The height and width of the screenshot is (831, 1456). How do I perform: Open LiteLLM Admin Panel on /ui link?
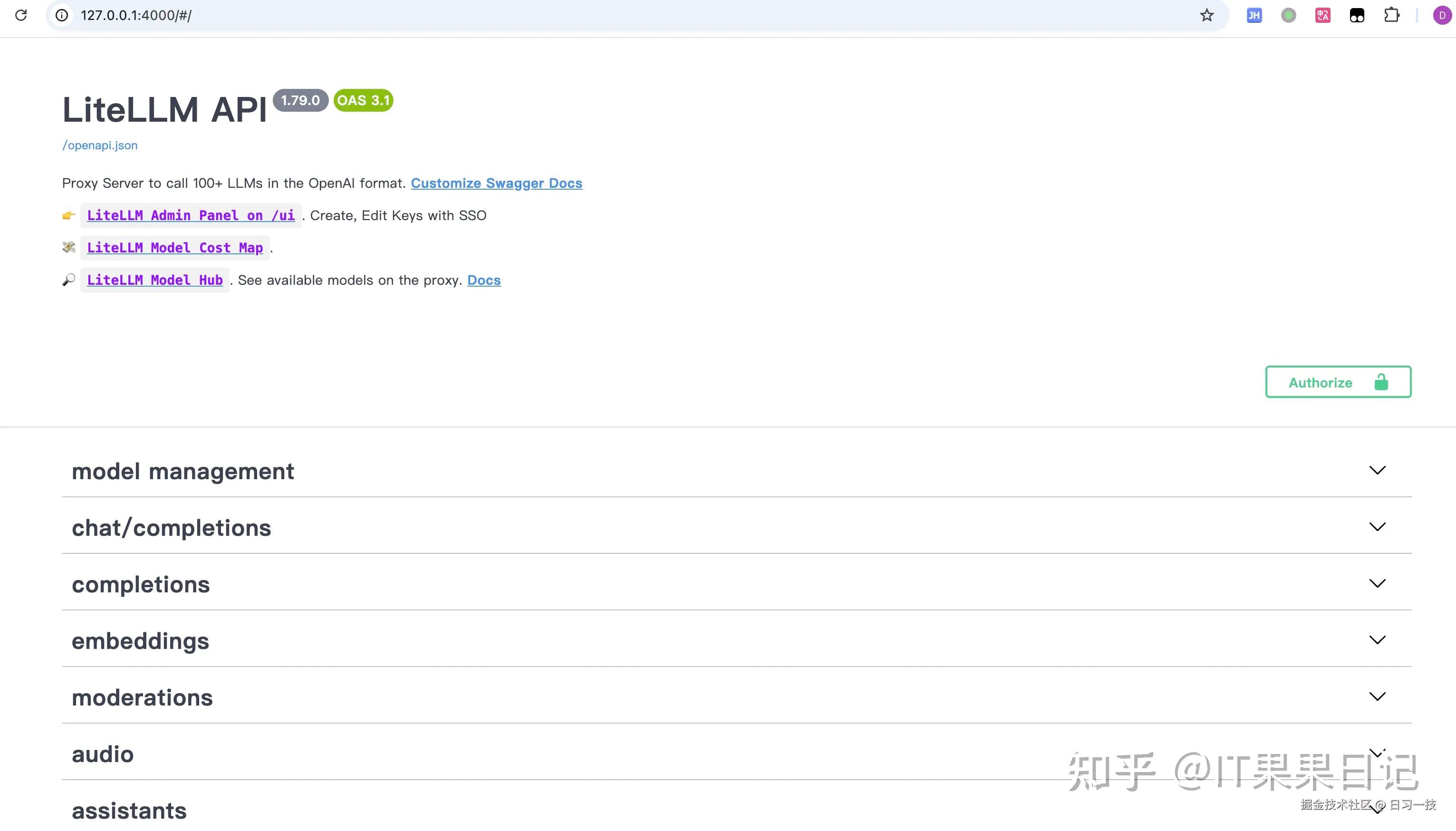click(x=191, y=215)
